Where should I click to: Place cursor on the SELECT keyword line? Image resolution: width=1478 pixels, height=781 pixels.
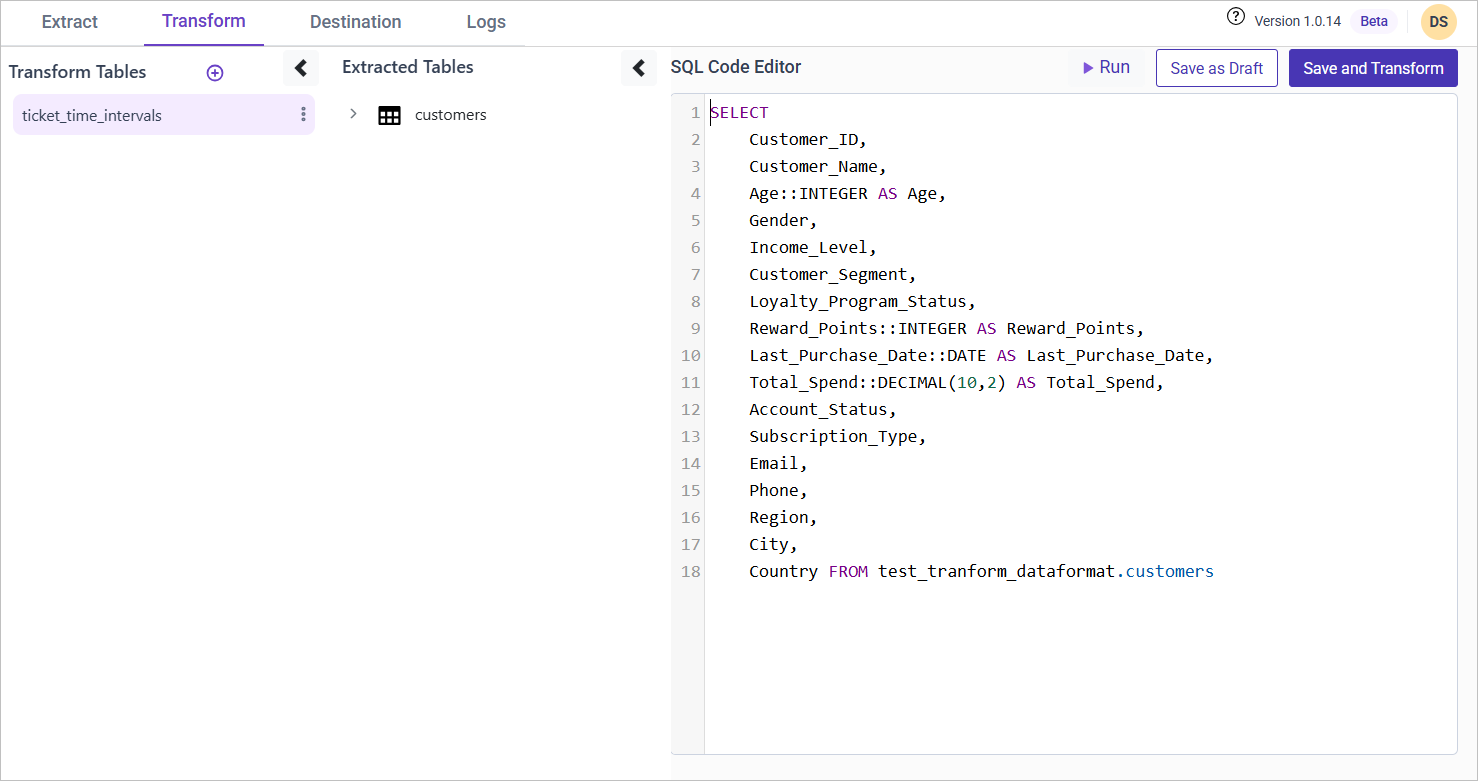[739, 113]
